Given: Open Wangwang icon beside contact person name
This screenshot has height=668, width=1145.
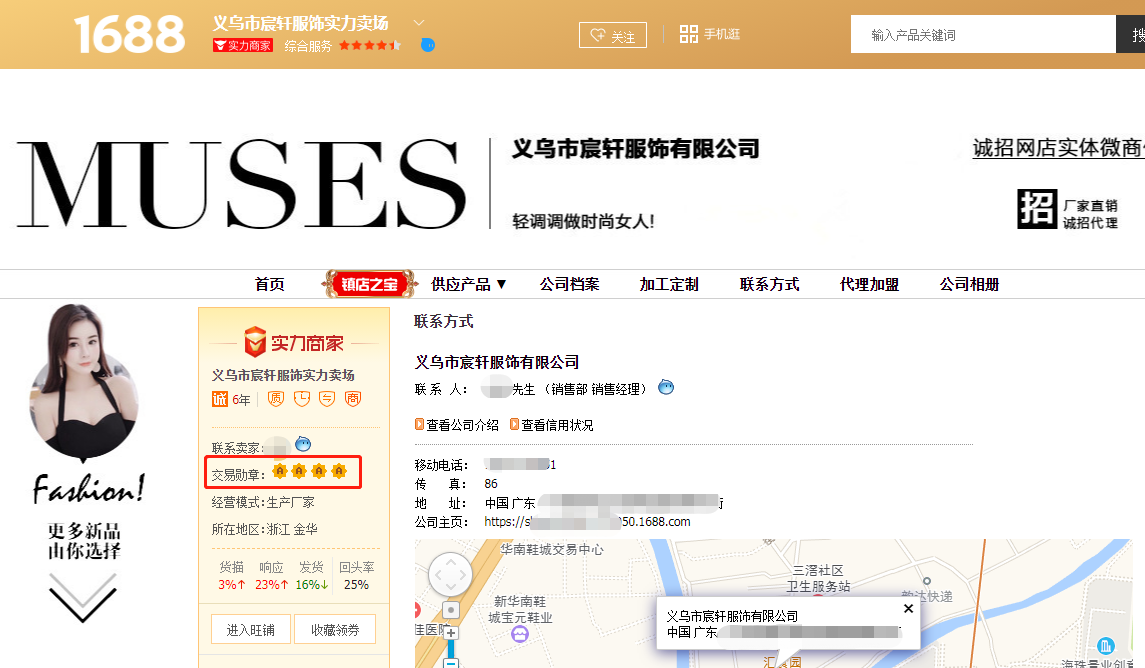Looking at the screenshot, I should (666, 387).
